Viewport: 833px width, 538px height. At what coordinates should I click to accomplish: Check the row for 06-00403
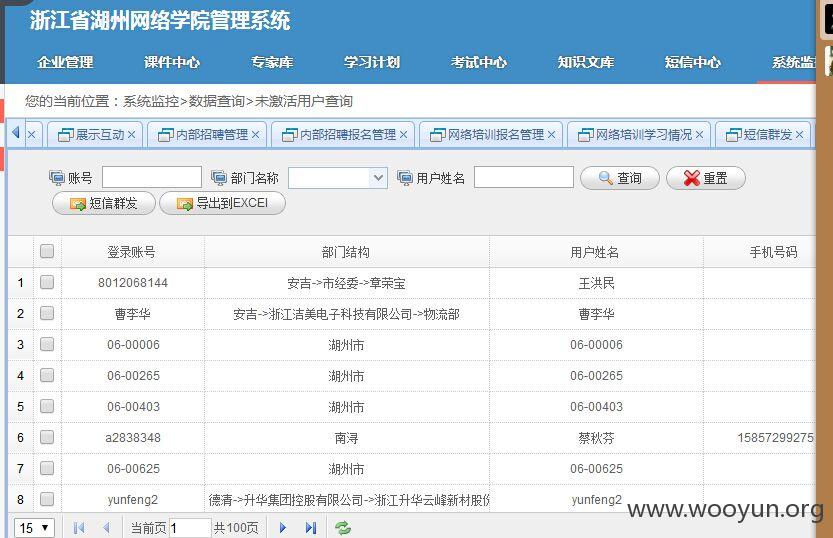pyautogui.click(x=47, y=406)
